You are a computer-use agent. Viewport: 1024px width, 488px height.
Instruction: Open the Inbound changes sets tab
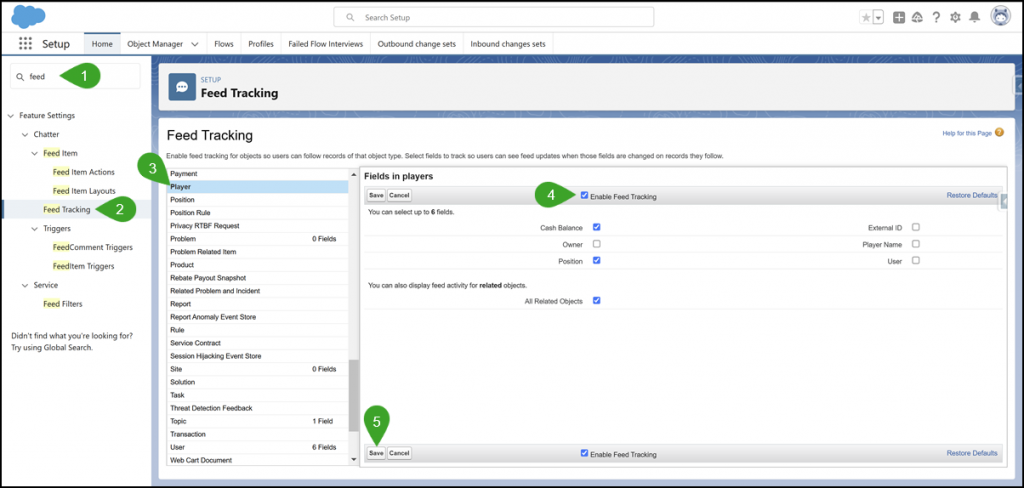[507, 44]
